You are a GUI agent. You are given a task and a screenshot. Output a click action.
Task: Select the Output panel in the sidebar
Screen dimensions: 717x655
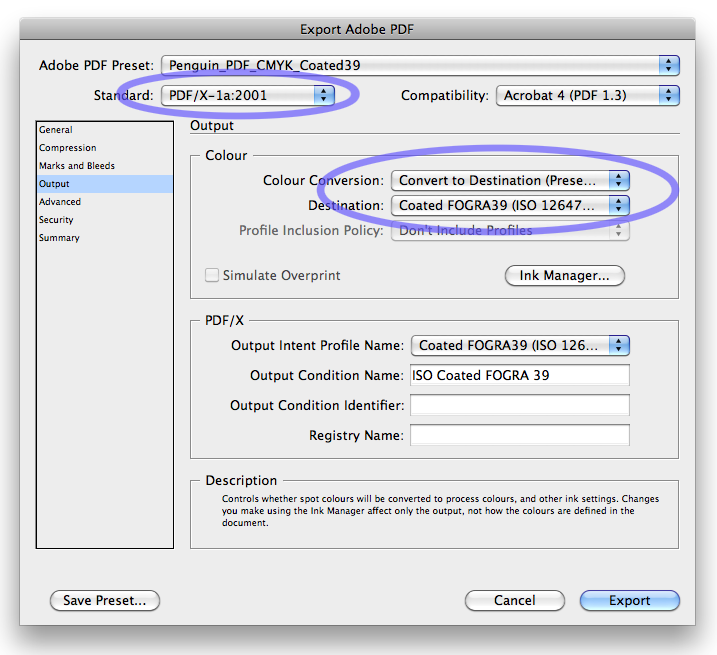tap(105, 184)
